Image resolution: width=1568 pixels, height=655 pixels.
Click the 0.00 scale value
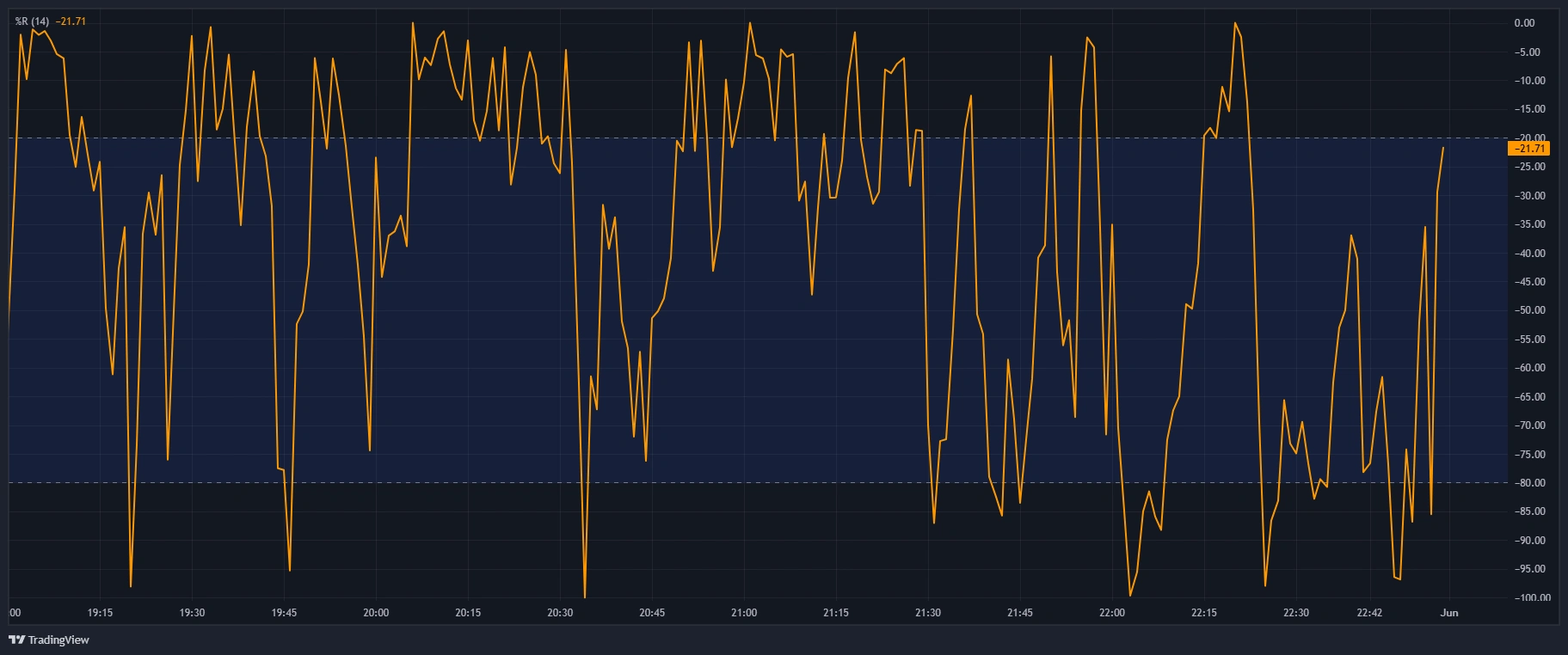click(1524, 23)
